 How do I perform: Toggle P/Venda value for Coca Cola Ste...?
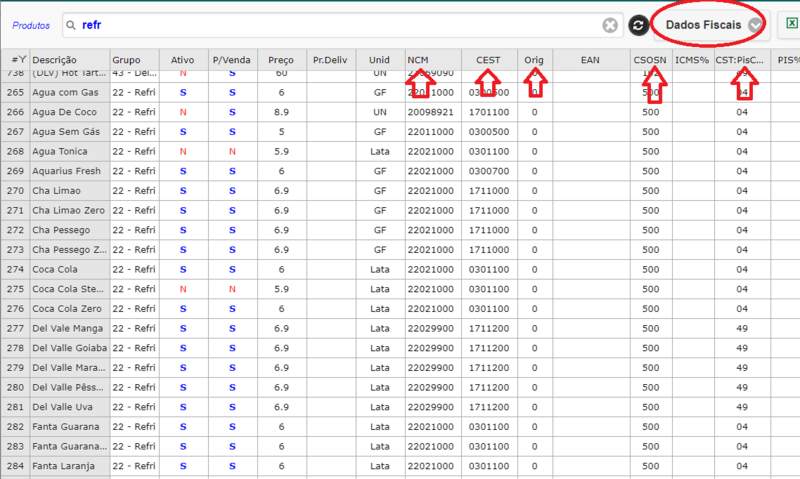click(x=232, y=289)
